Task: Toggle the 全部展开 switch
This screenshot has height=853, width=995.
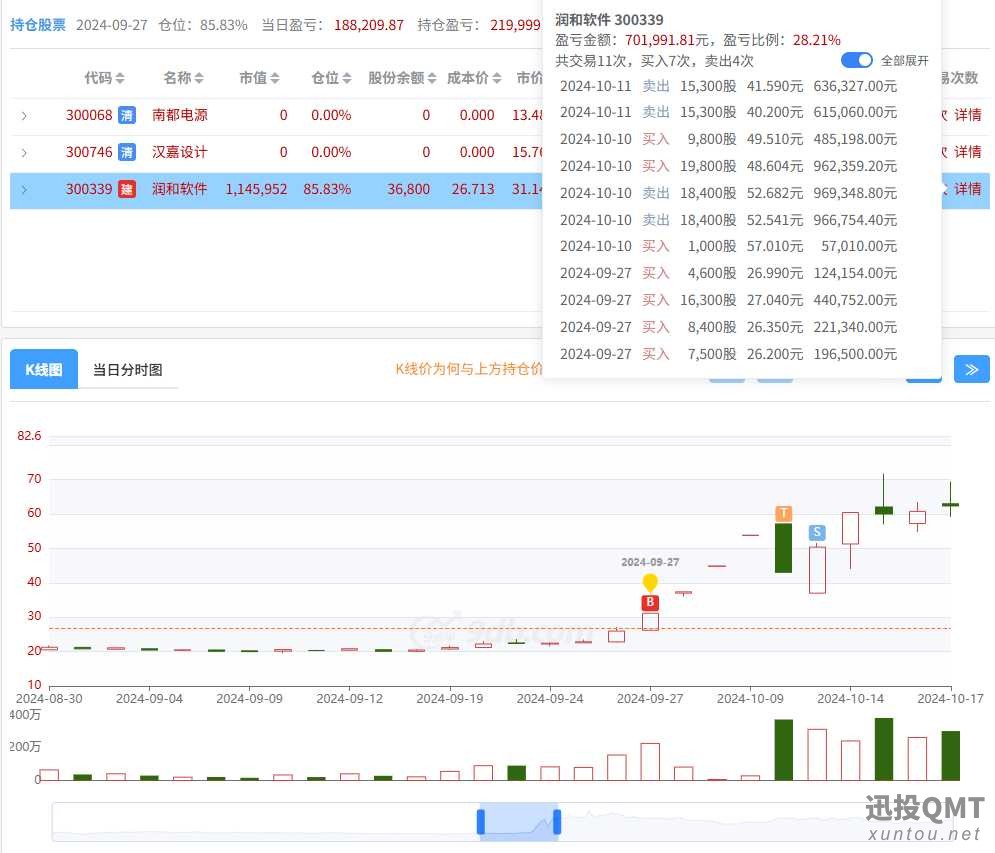Action: [857, 60]
